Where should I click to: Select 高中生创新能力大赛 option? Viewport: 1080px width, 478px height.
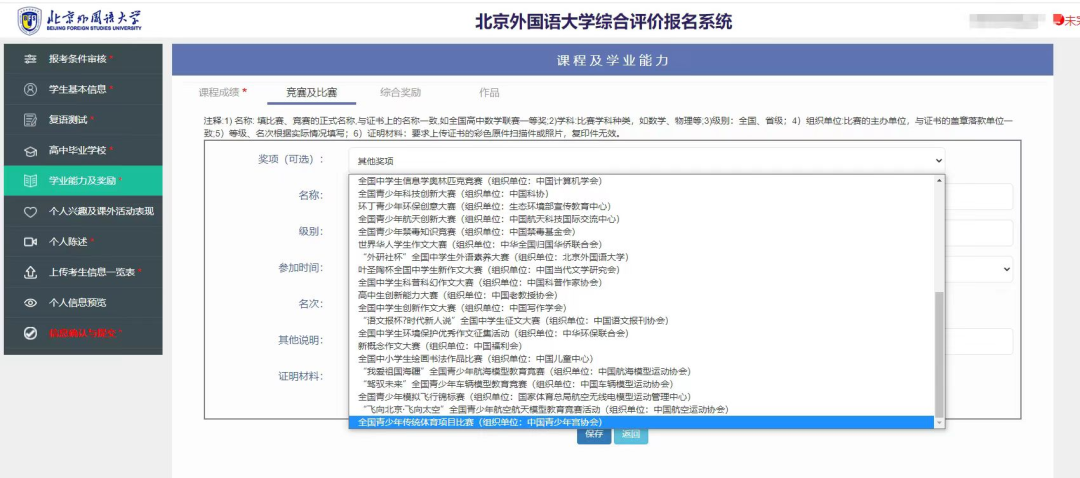tap(641, 295)
